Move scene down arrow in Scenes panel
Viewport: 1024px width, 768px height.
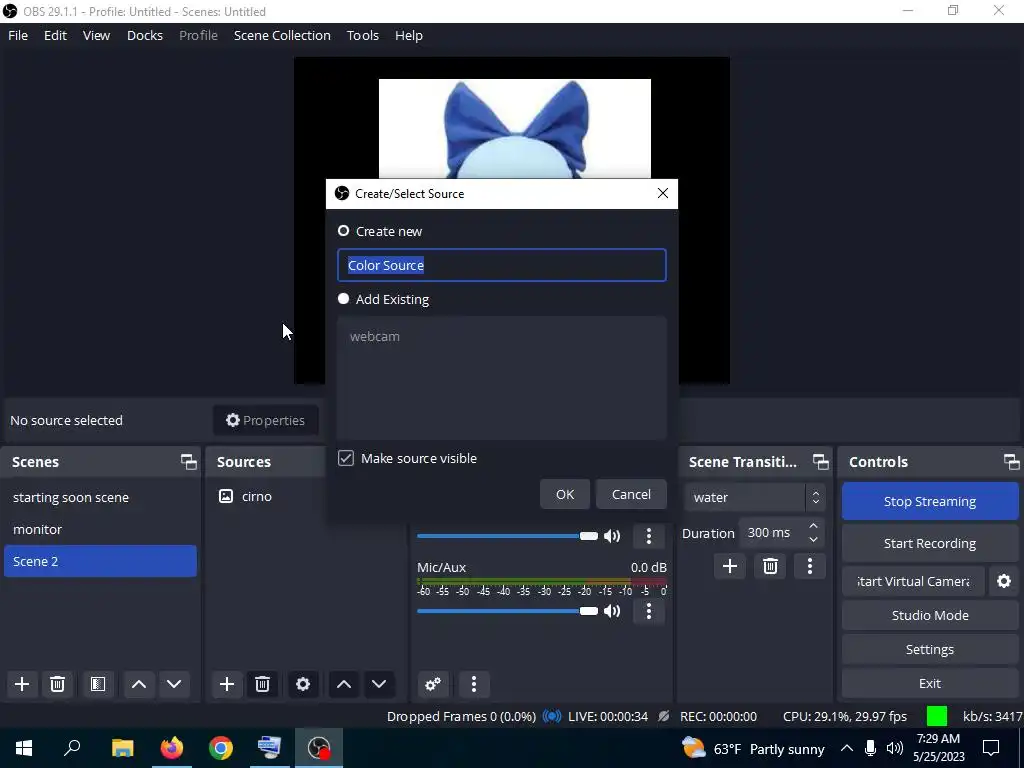point(174,684)
